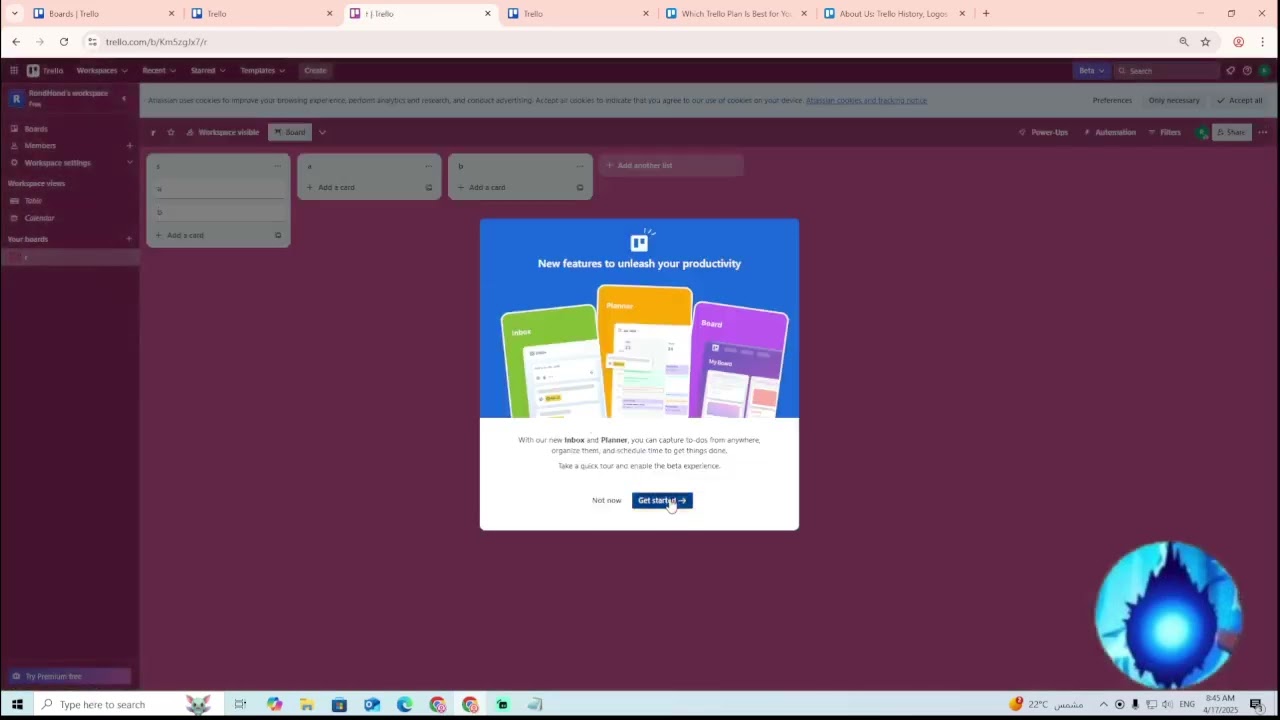Open the Atlassian app switcher grid icon
Screen dimensions: 1280x720
pos(14,71)
